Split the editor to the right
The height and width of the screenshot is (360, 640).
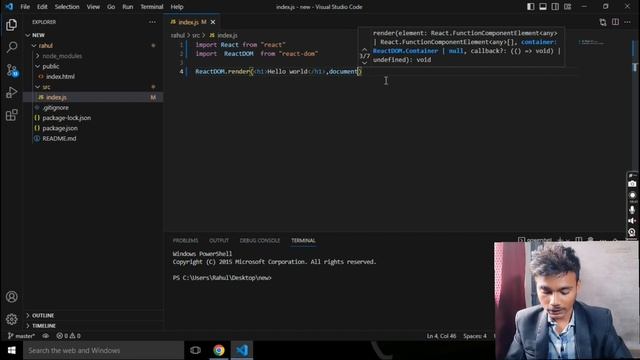pos(615,22)
